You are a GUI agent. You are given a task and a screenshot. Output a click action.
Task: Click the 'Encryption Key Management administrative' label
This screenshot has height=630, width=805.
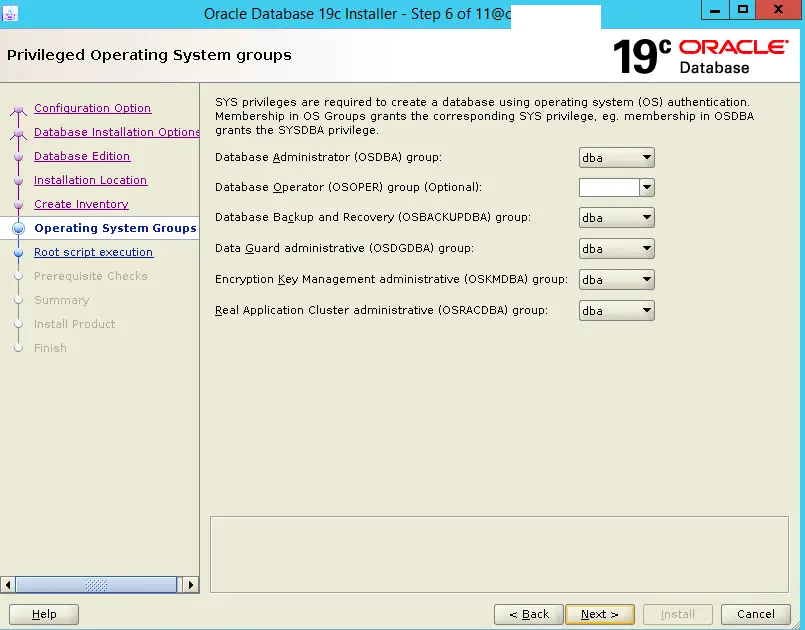pyautogui.click(x=391, y=279)
